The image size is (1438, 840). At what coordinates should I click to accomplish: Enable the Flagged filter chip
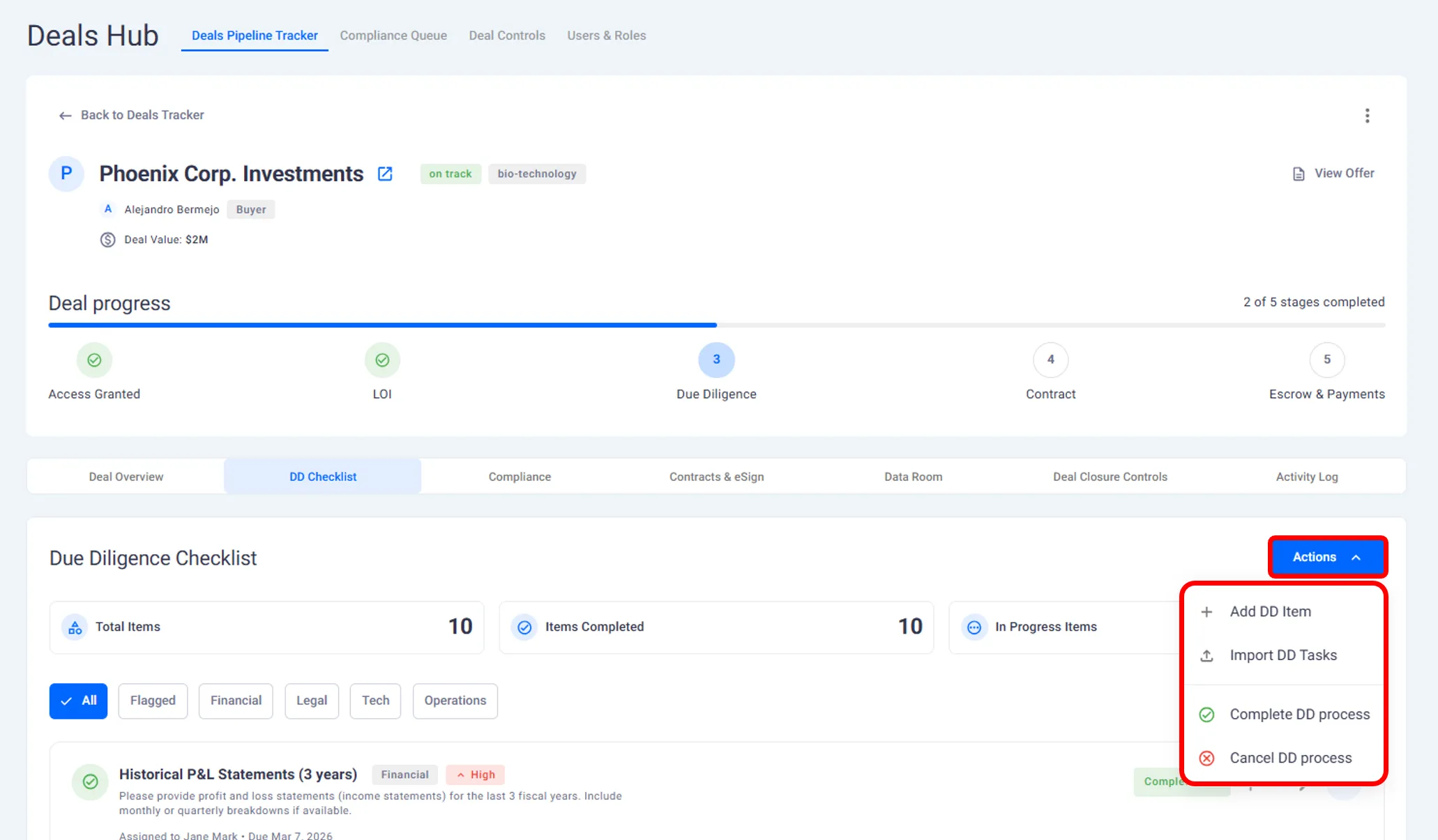coord(153,701)
